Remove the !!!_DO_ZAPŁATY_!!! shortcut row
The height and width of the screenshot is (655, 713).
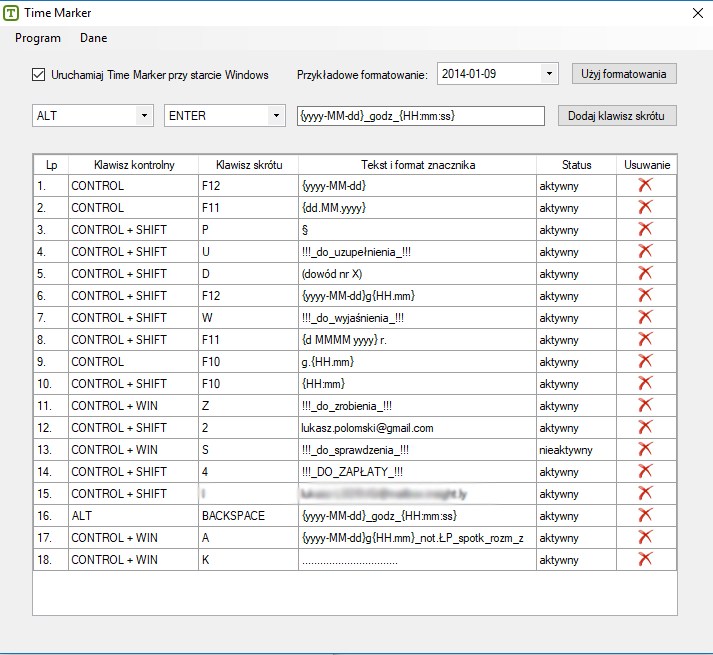pos(645,471)
